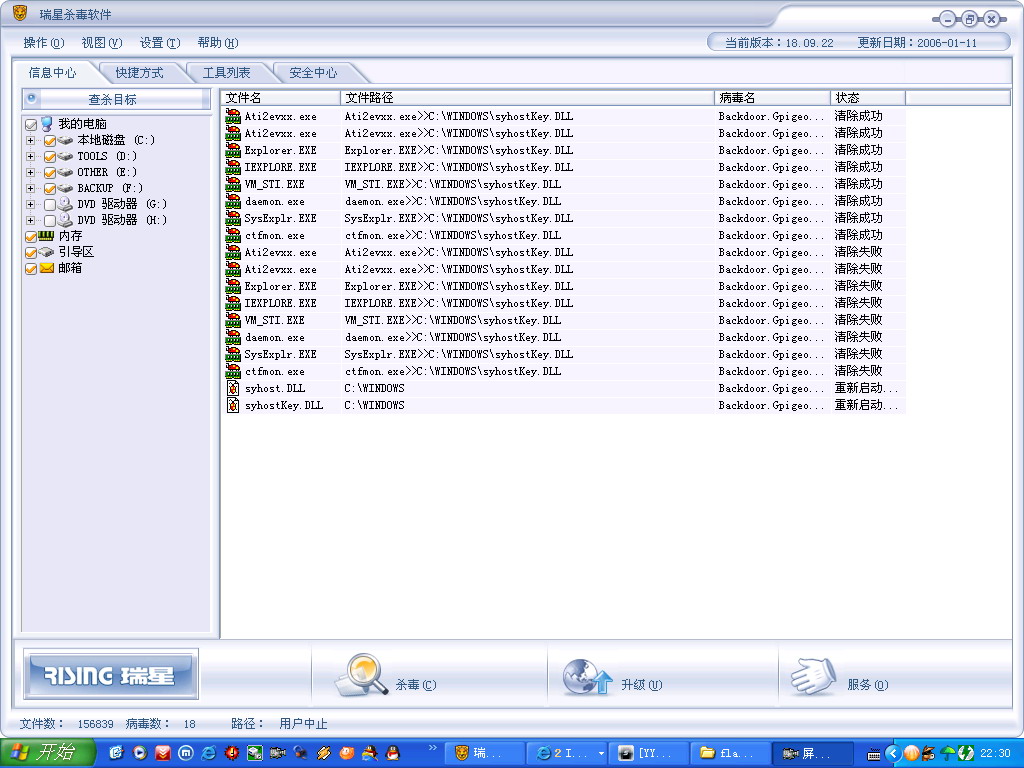This screenshot has width=1024, height=768.
Task: Switch to 快捷方式 tab
Action: pyautogui.click(x=139, y=72)
